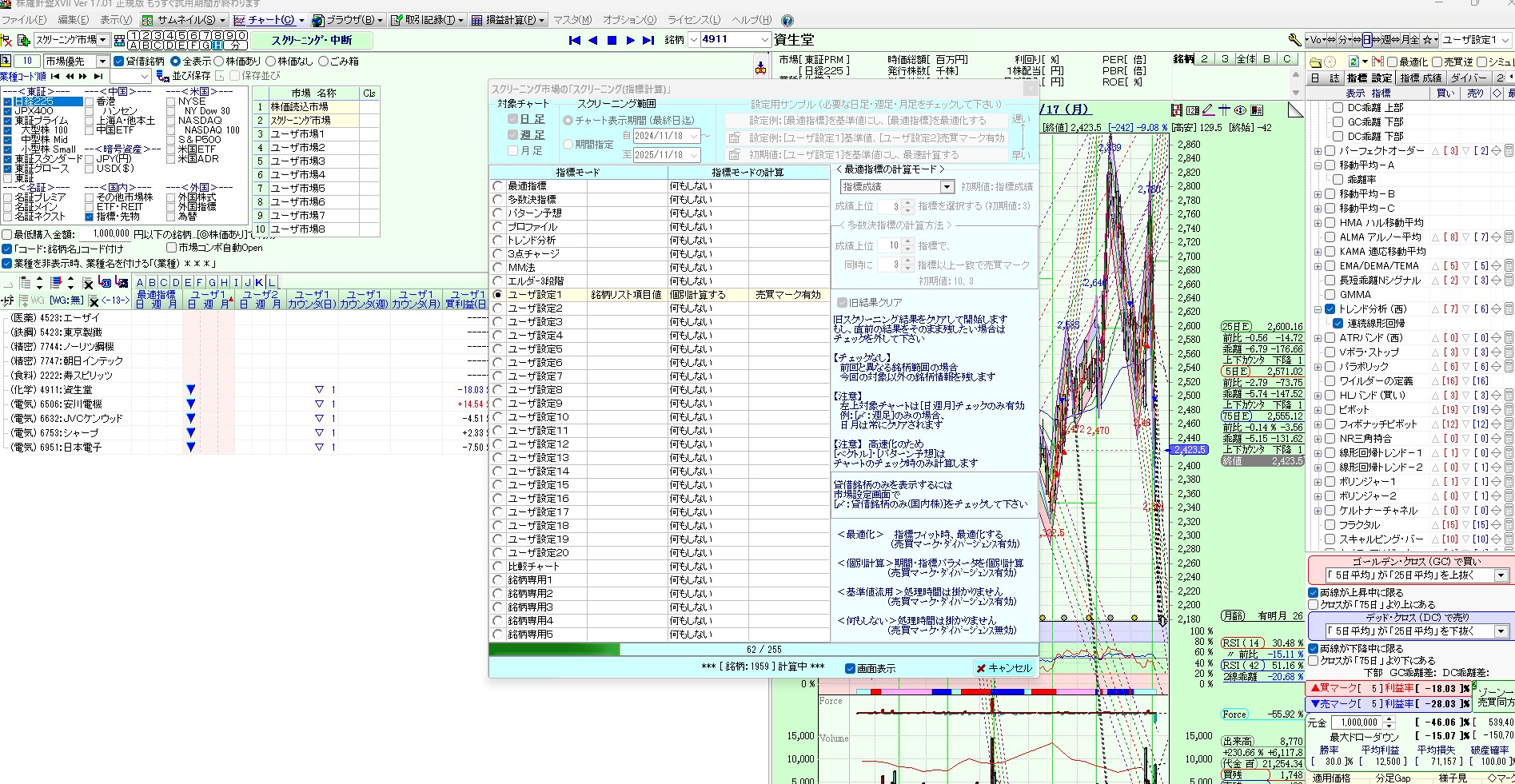1515x784 pixels.
Task: Click the pink pencil drawing tool icon
Action: click(x=1208, y=110)
